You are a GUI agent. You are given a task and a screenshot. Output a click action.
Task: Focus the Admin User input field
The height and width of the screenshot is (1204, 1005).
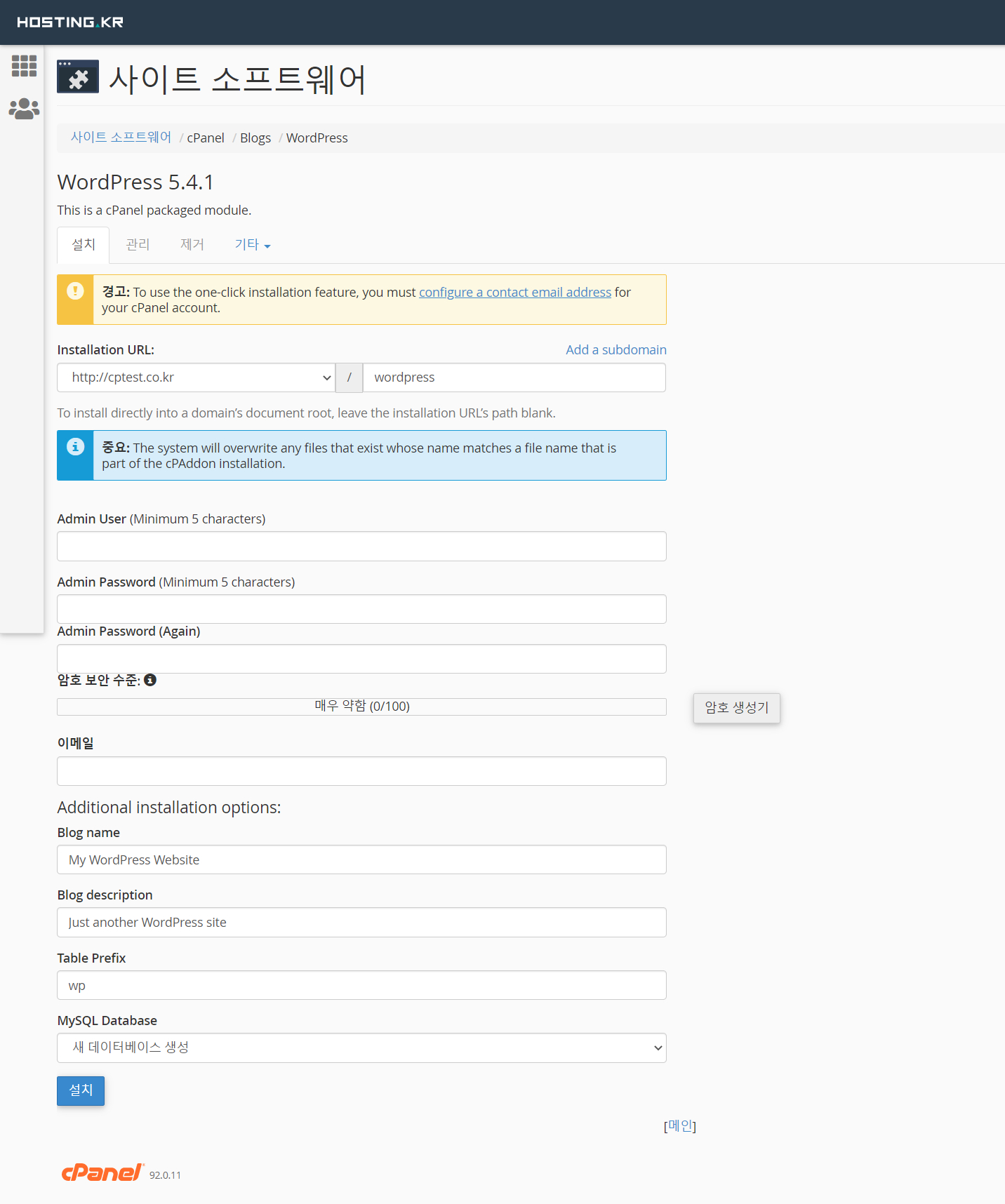[x=361, y=547]
